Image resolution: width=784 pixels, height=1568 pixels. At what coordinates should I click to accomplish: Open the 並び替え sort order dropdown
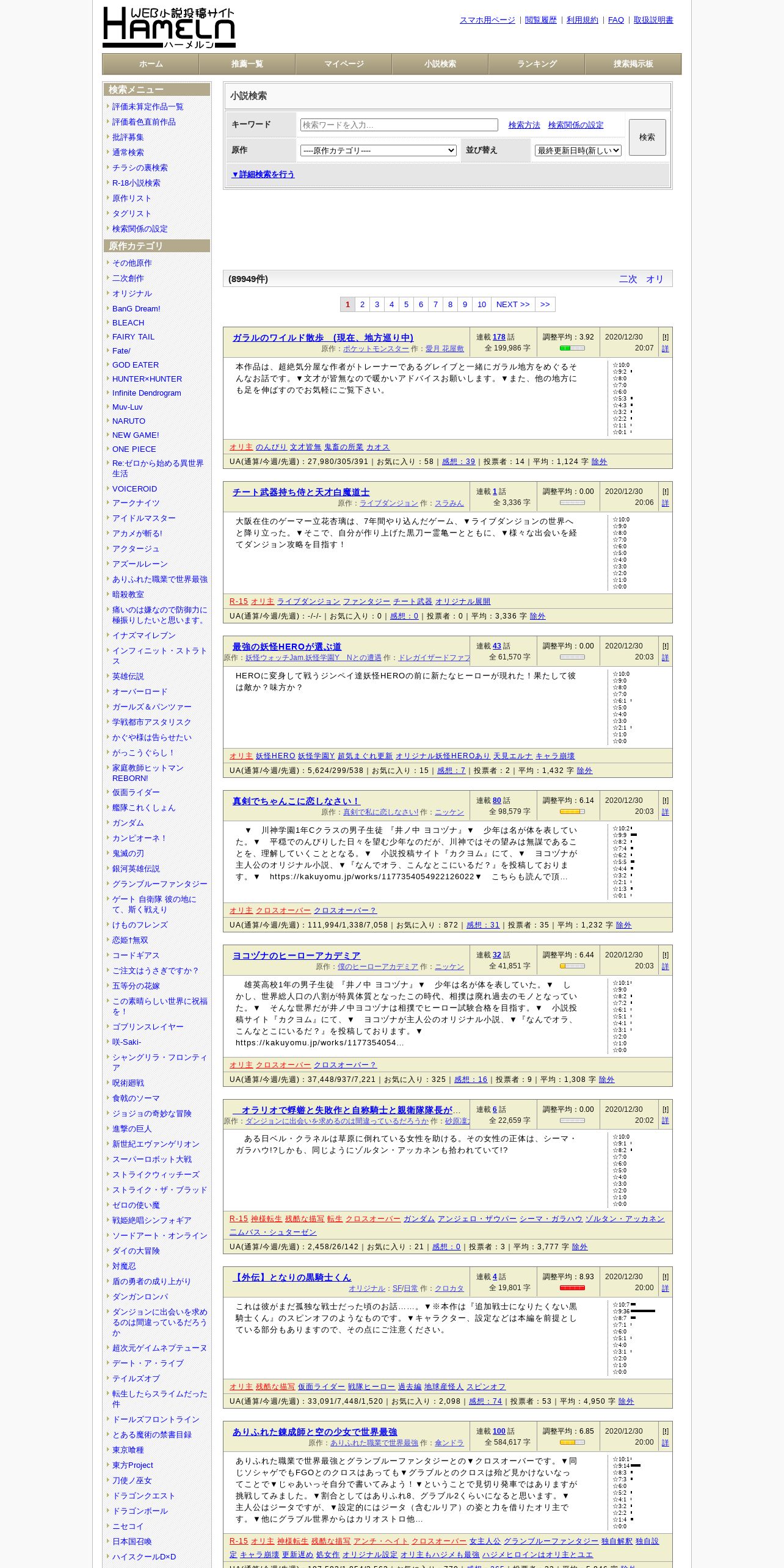(578, 150)
